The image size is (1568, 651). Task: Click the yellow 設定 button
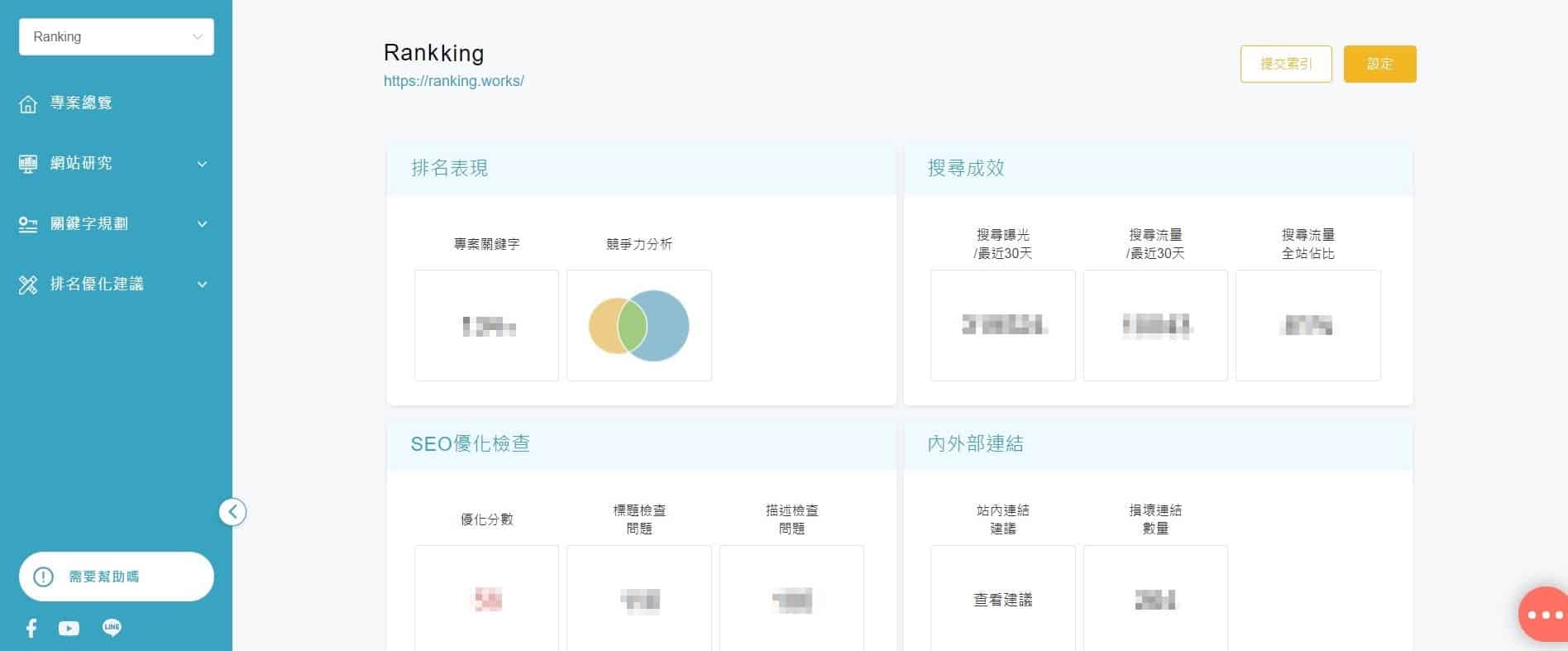click(x=1379, y=64)
